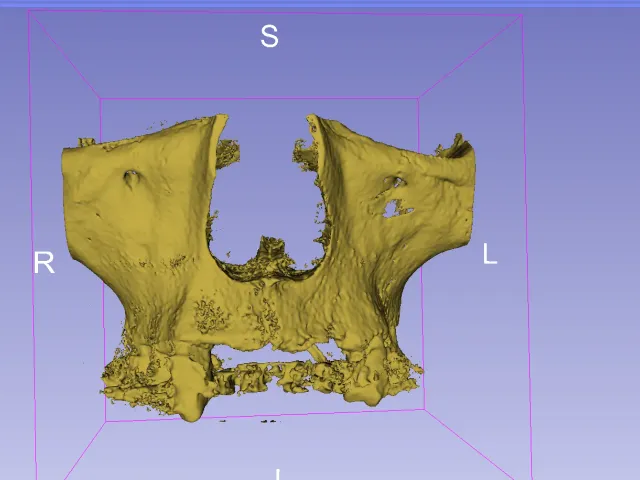Click the top-right corner of the outer bounding box
This screenshot has width=640, height=480.
pyautogui.click(x=522, y=16)
